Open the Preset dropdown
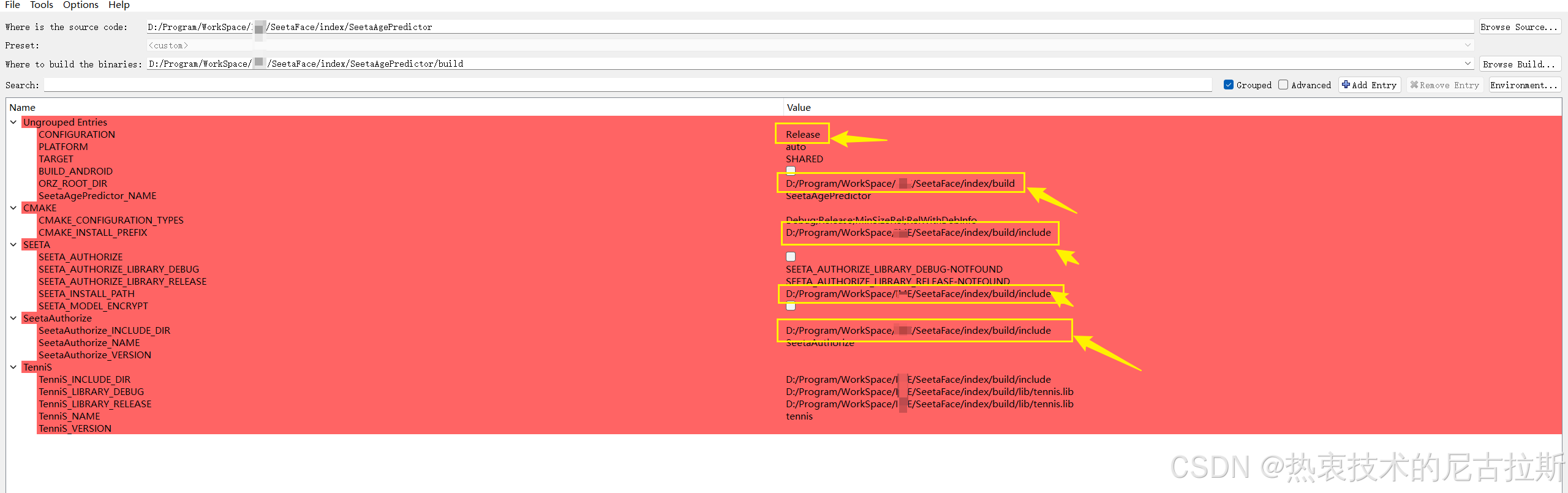Viewport: 1568px width, 493px height. pyautogui.click(x=810, y=45)
